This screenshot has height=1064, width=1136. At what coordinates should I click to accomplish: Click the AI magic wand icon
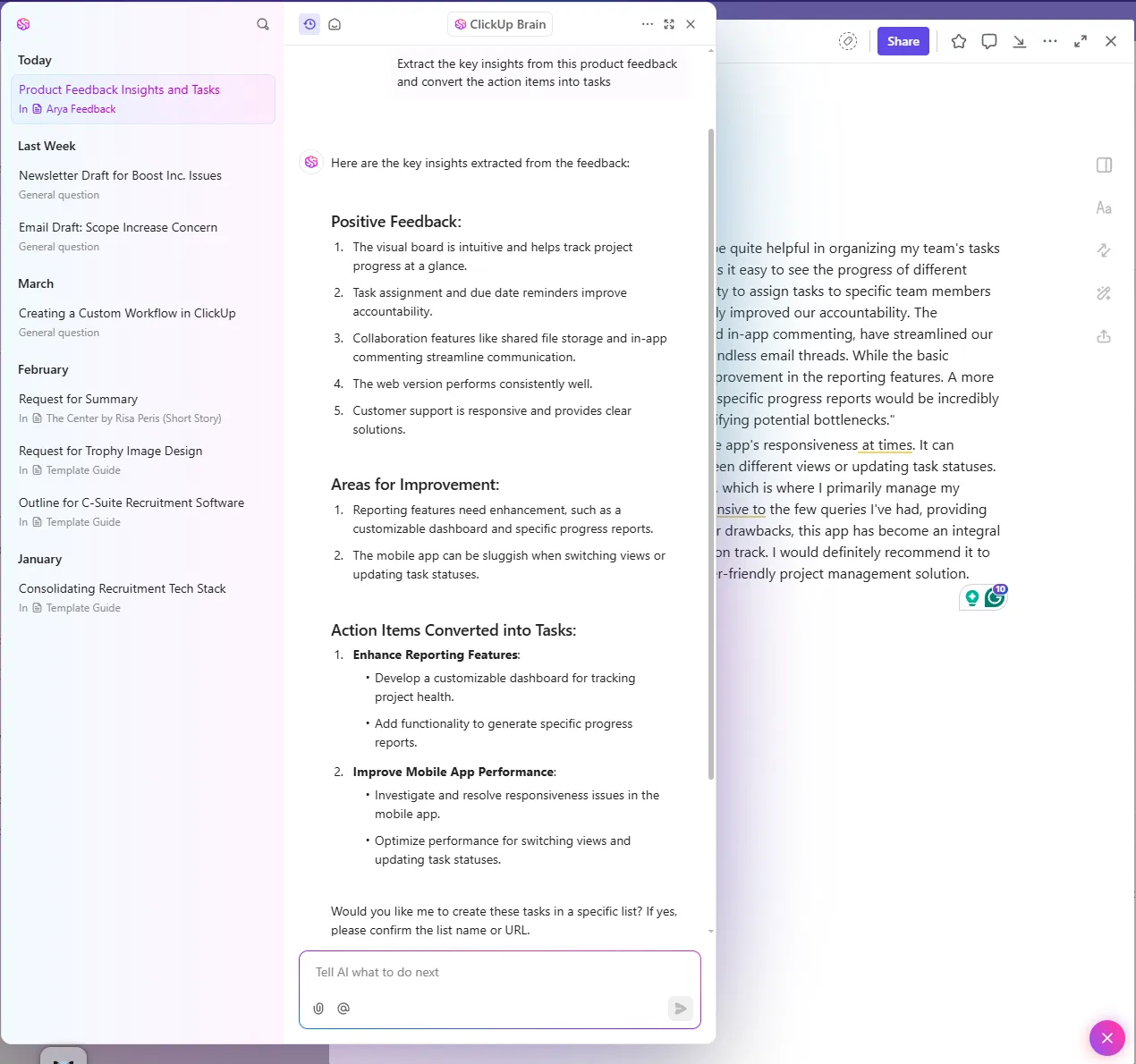pyautogui.click(x=1104, y=293)
